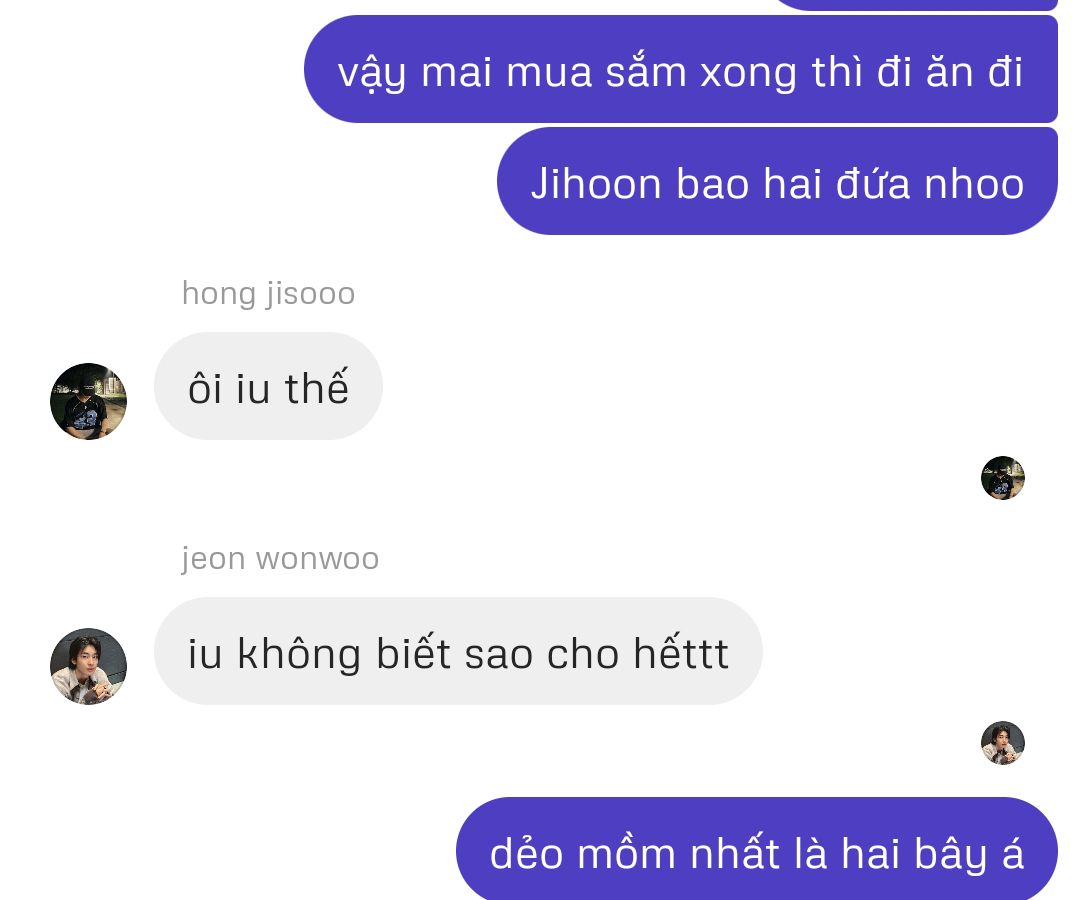Click the sender name 'jeon wonwoo'
Image resolution: width=1080 pixels, height=900 pixels.
pos(280,558)
